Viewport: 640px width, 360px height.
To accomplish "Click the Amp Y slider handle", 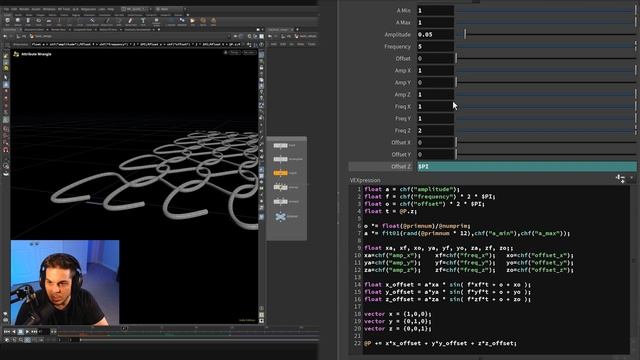I will point(456,82).
